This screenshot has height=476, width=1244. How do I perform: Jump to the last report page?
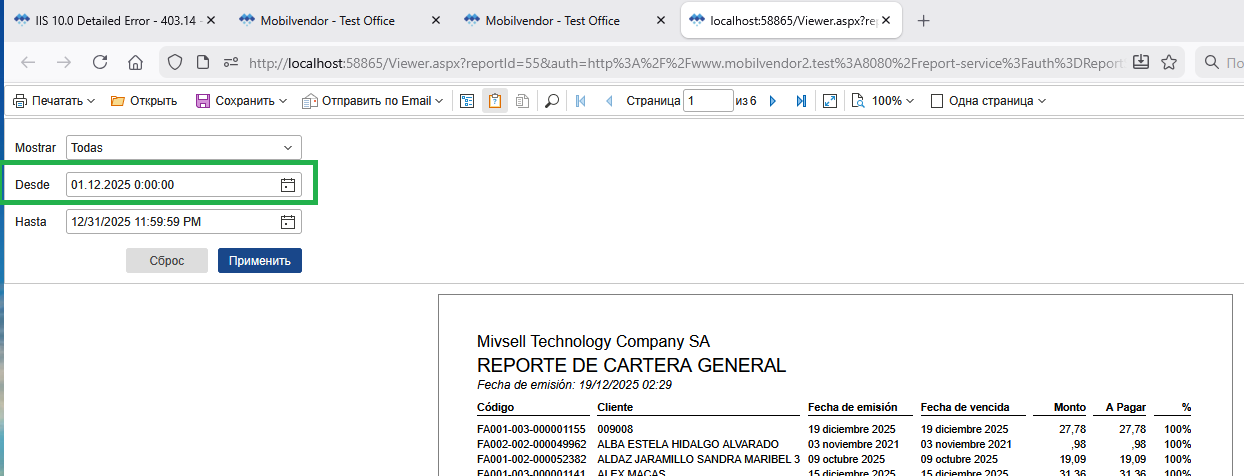(801, 101)
